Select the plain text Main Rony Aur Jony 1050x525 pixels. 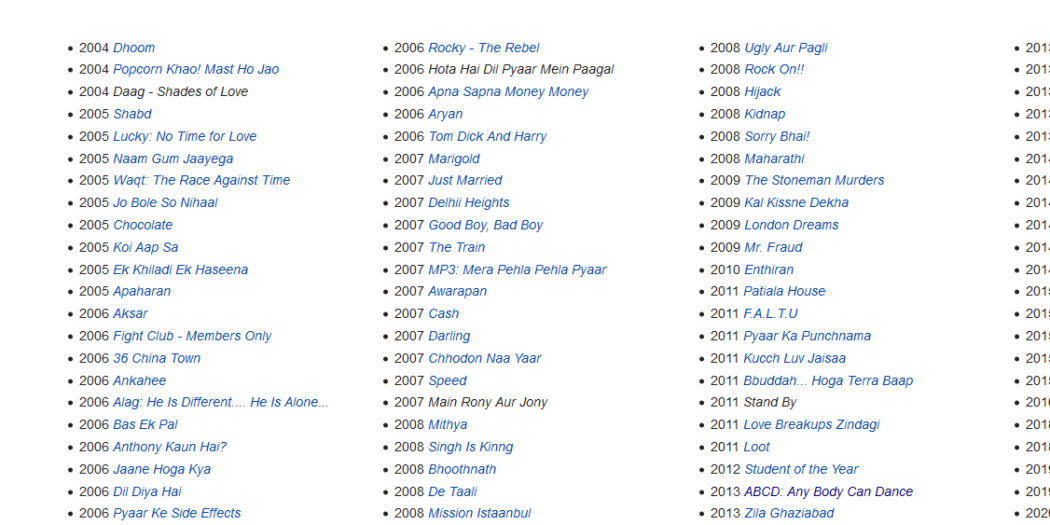click(x=488, y=402)
